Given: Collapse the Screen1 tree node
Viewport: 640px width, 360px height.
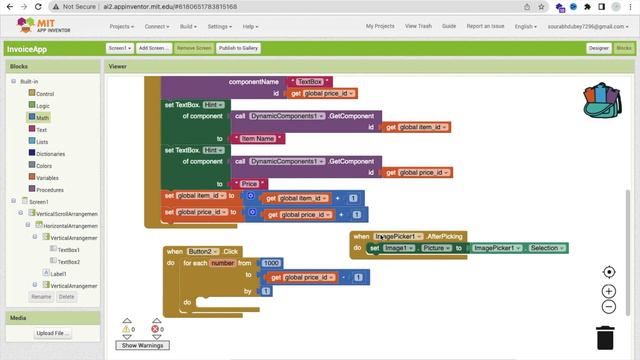Looking at the screenshot, I should coord(13,201).
